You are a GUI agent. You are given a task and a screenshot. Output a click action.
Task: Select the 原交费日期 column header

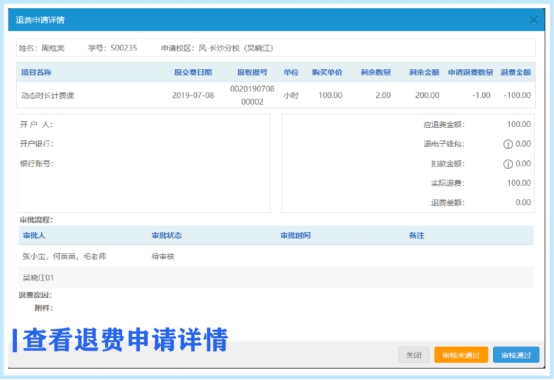point(193,72)
